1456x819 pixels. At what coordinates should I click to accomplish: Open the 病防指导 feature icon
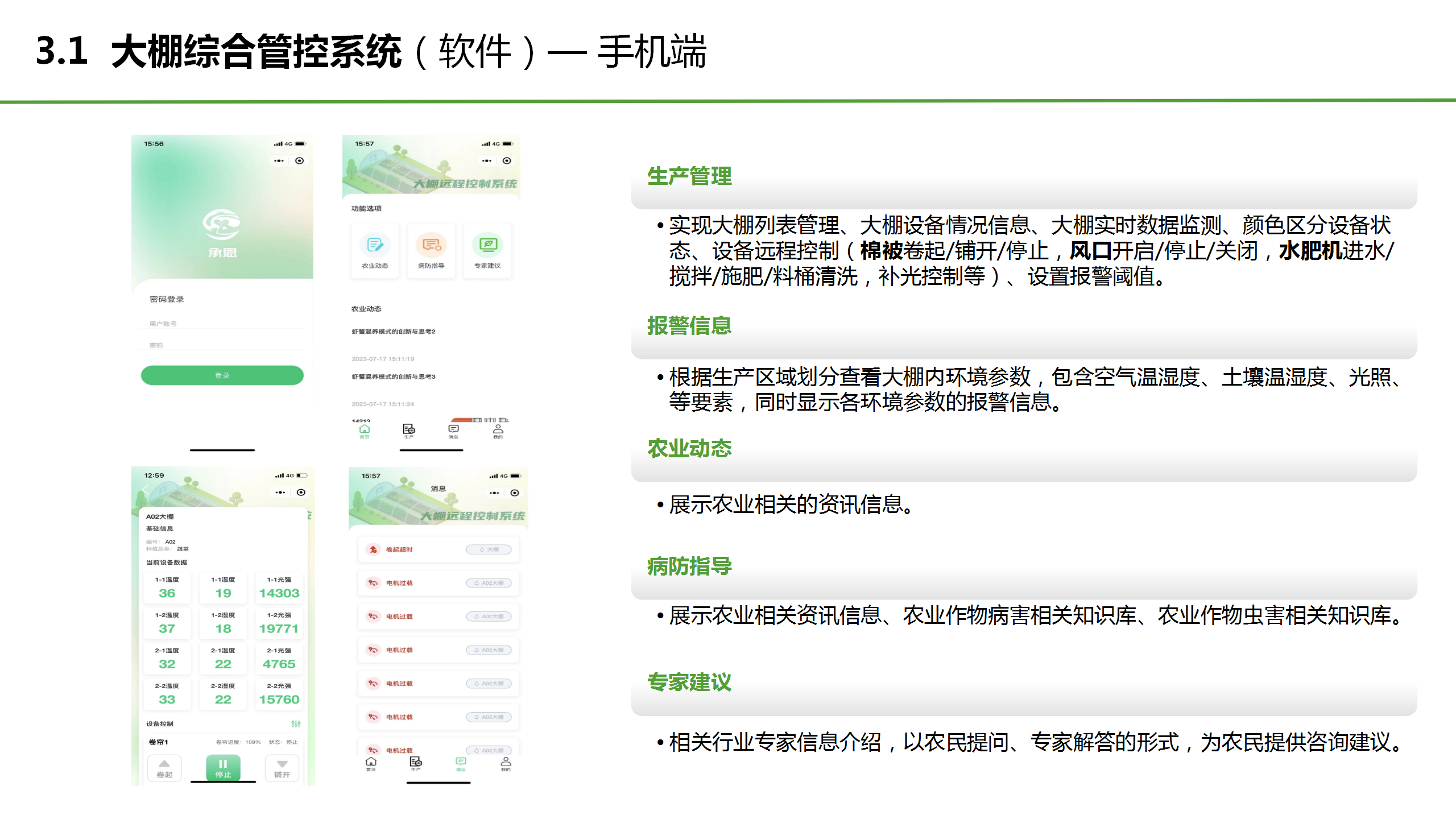[x=431, y=246]
